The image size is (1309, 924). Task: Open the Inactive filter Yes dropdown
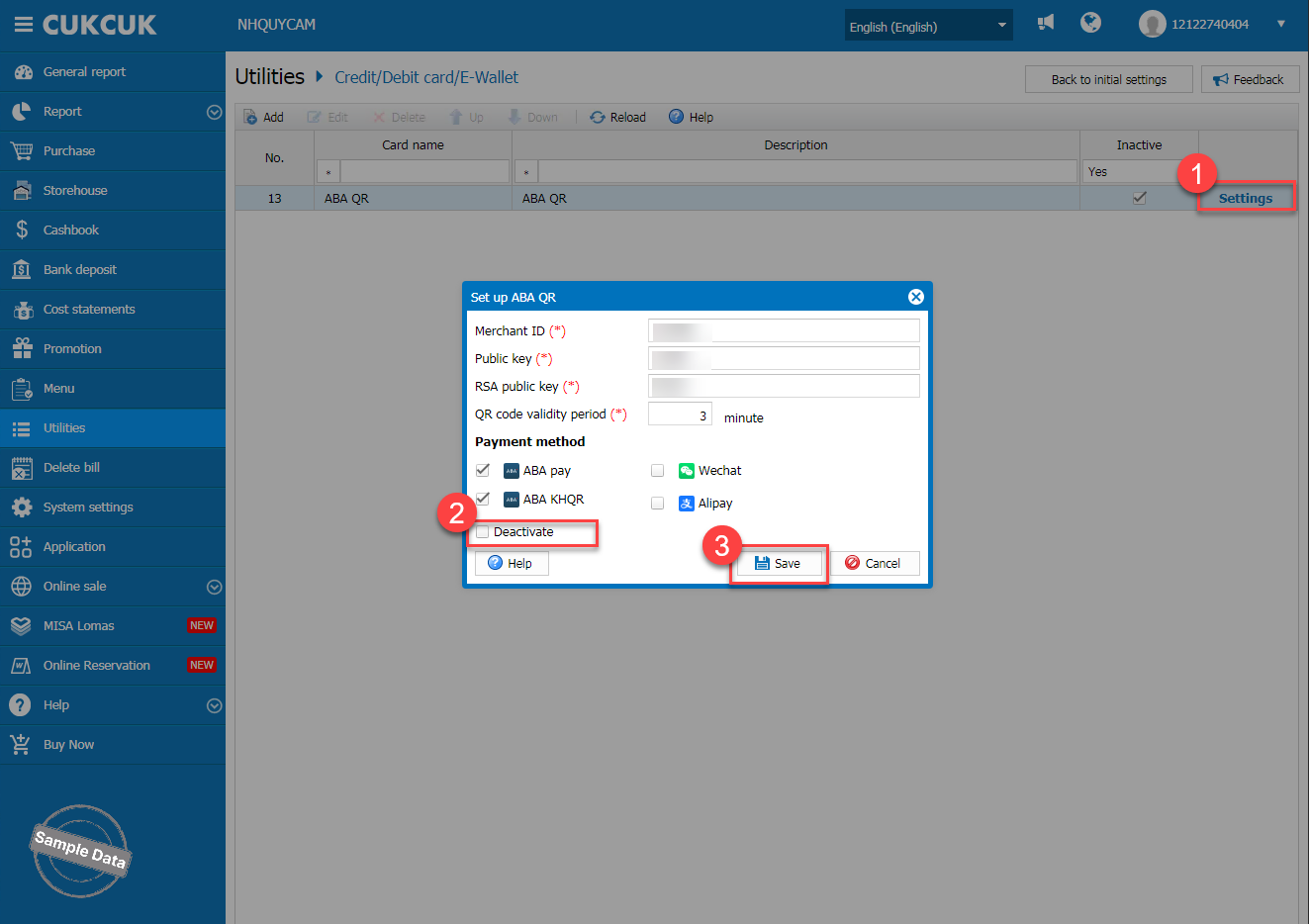point(1139,172)
